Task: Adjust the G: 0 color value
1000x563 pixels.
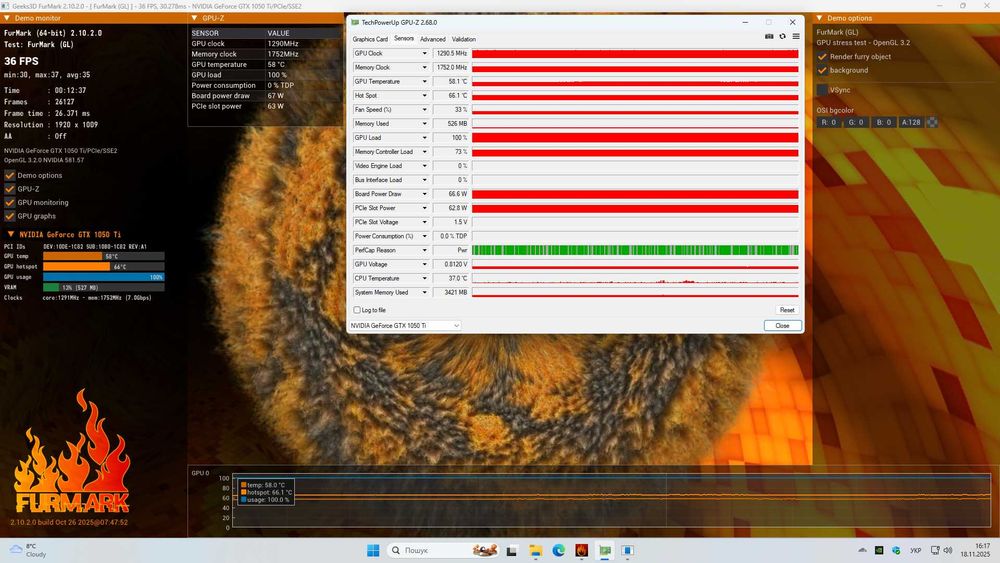Action: (855, 122)
